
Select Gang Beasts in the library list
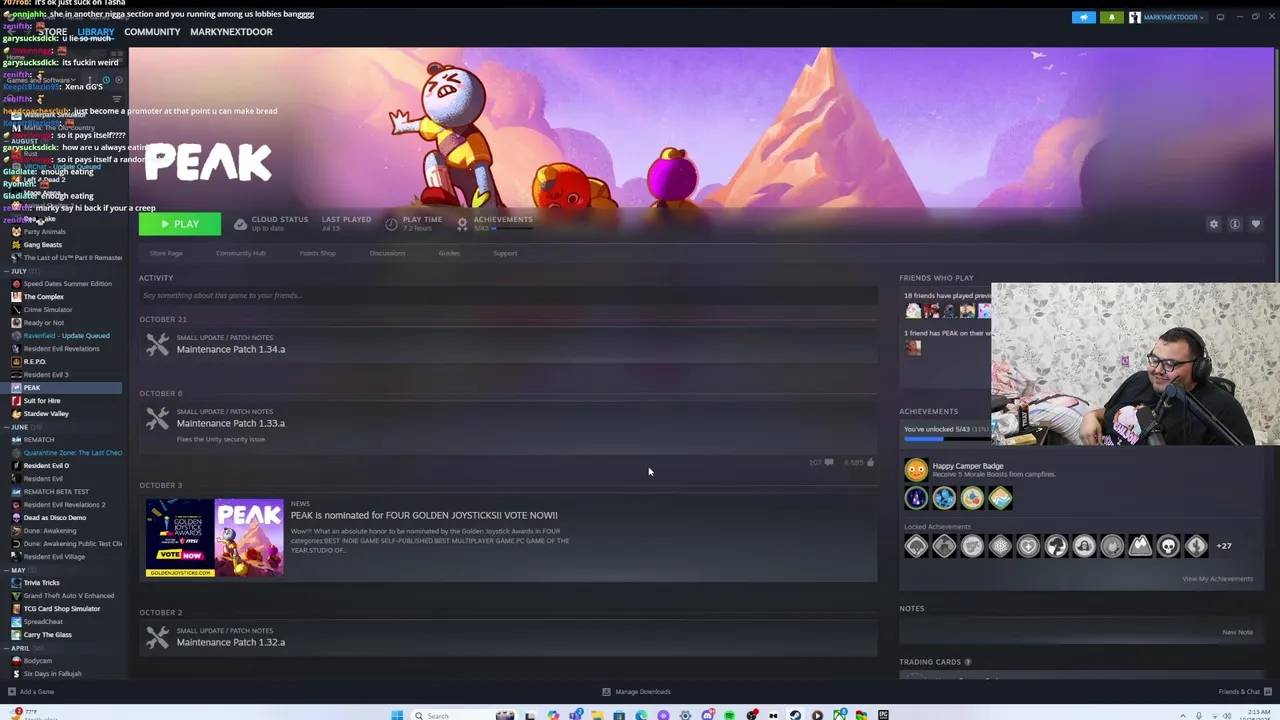[x=43, y=245]
